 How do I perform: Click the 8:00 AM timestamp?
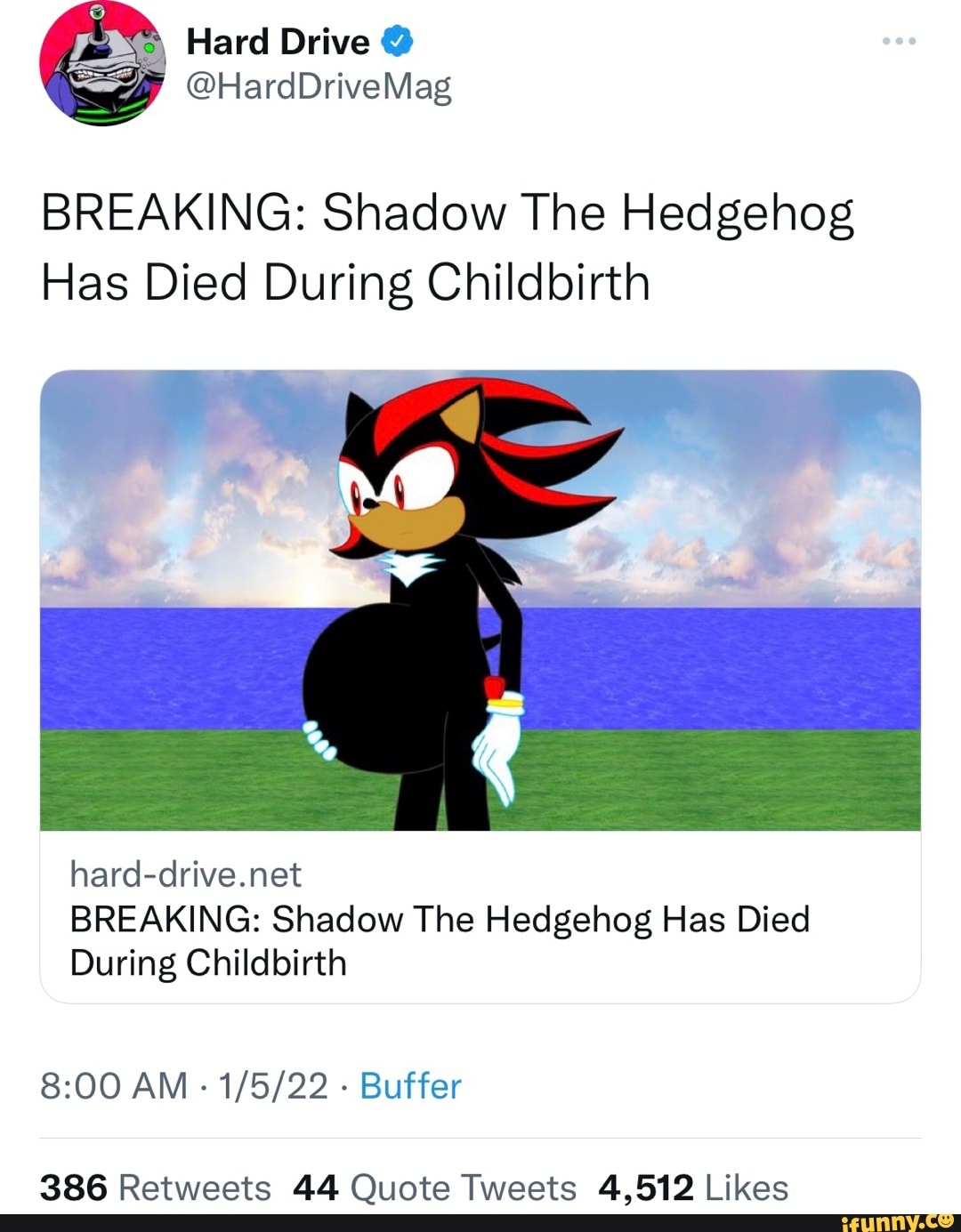[113, 1086]
